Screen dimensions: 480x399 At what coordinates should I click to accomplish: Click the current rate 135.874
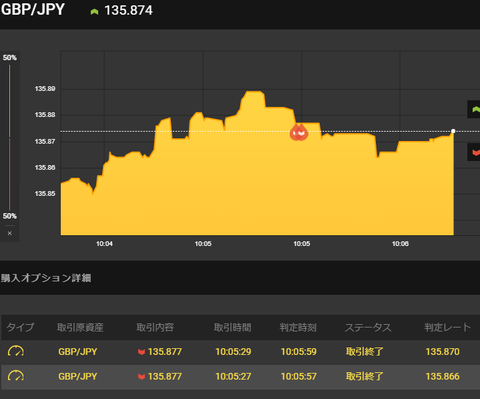[x=128, y=10]
